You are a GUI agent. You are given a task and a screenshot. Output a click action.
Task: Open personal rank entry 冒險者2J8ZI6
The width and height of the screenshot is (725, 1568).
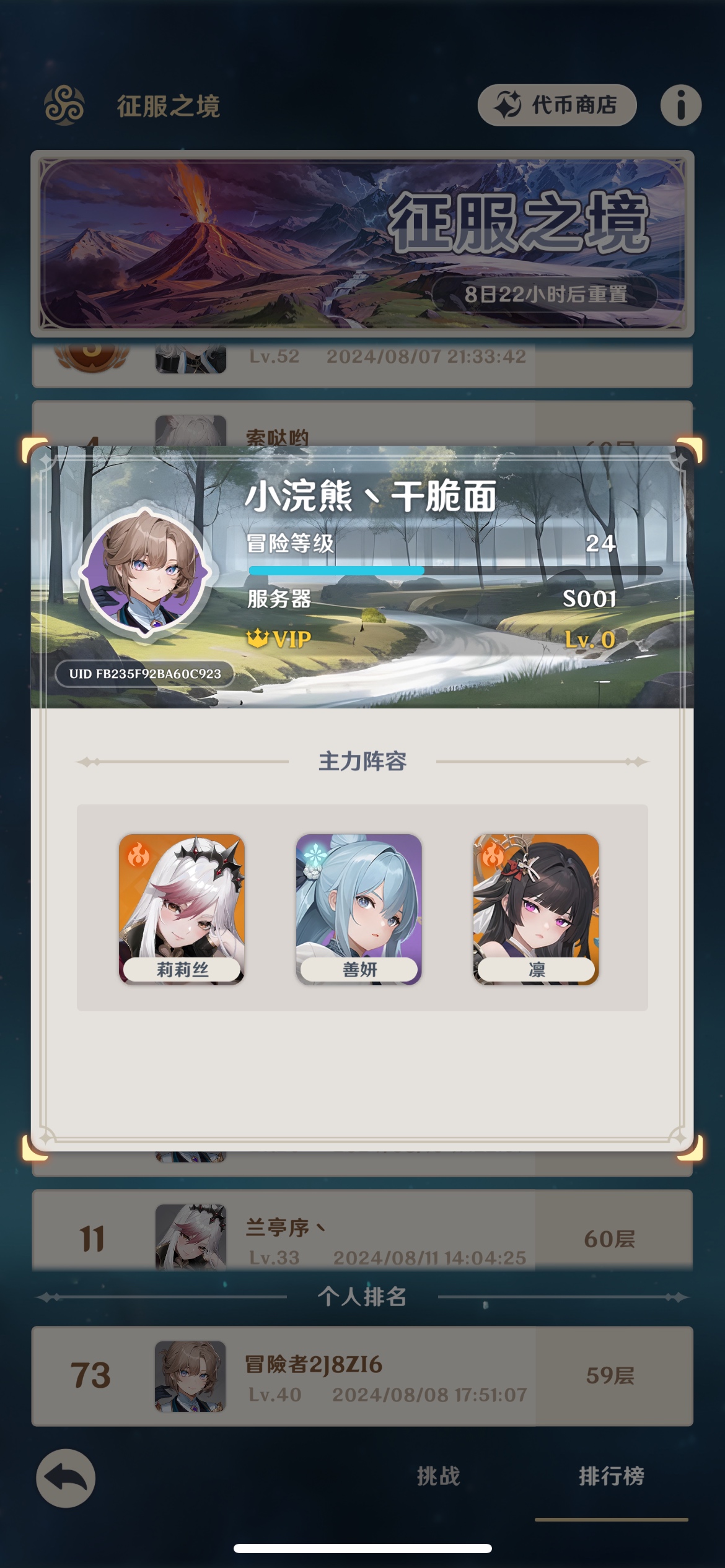pyautogui.click(x=362, y=1376)
